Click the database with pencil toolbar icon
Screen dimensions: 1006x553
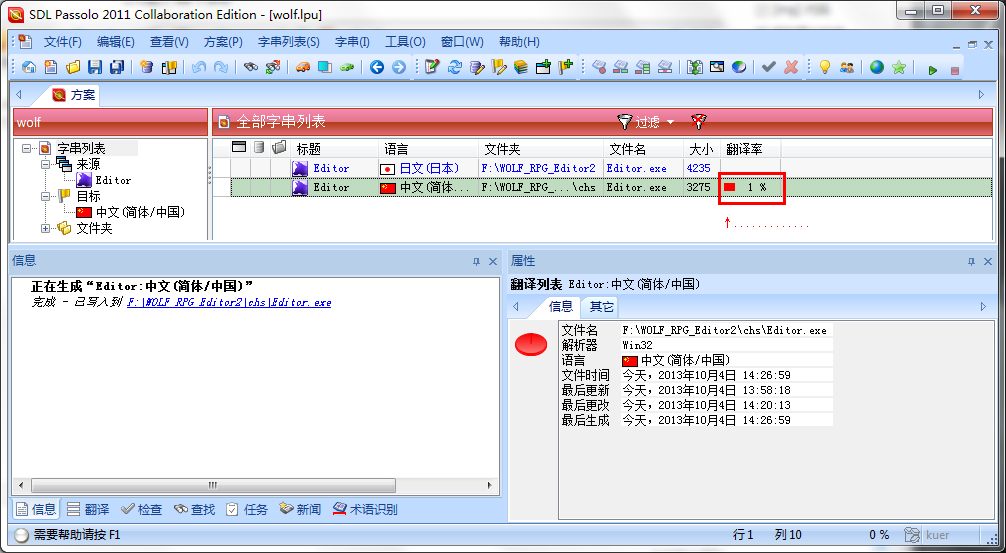(477, 67)
